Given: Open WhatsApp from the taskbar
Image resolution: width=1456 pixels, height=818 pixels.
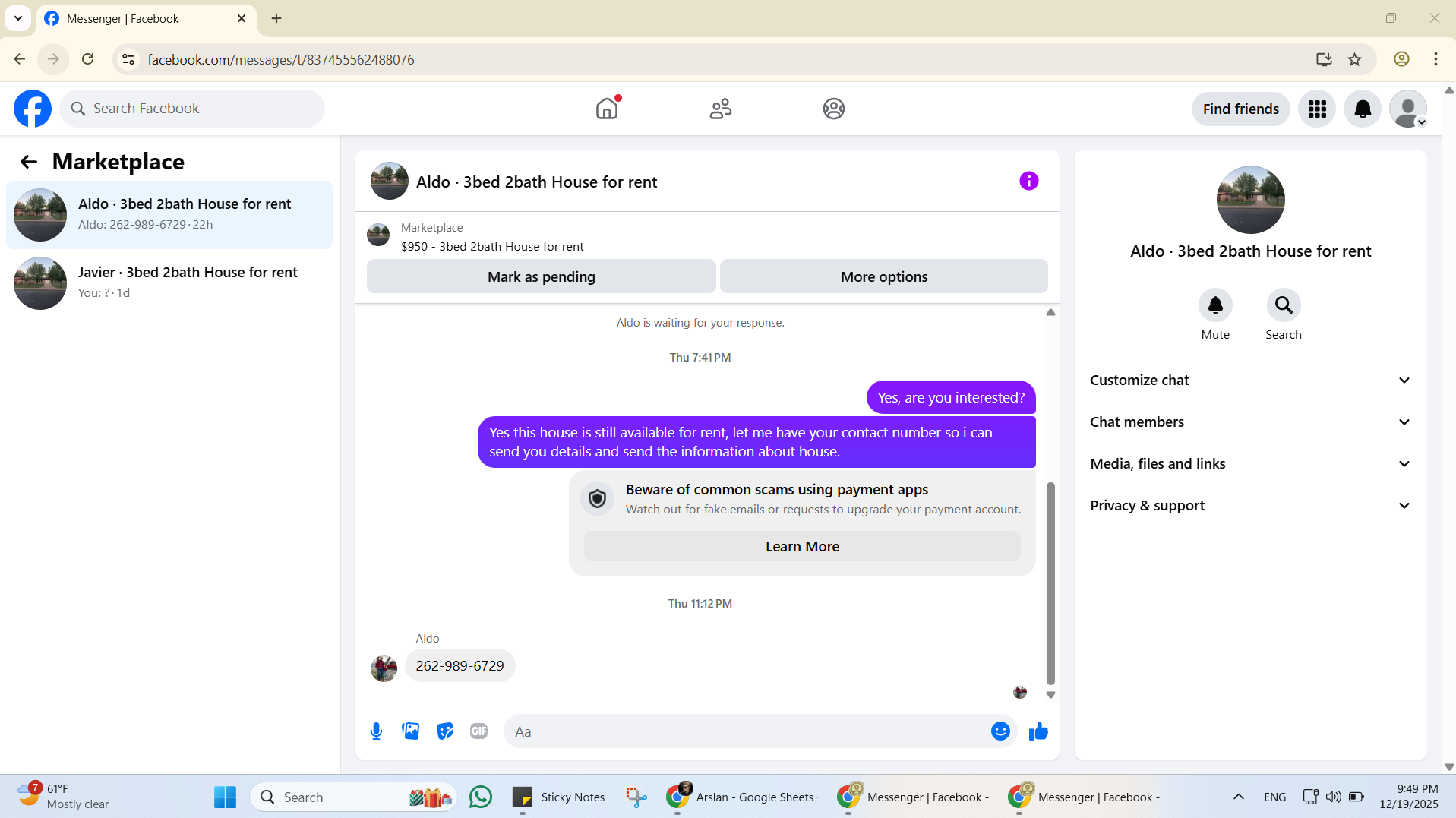Looking at the screenshot, I should [480, 797].
